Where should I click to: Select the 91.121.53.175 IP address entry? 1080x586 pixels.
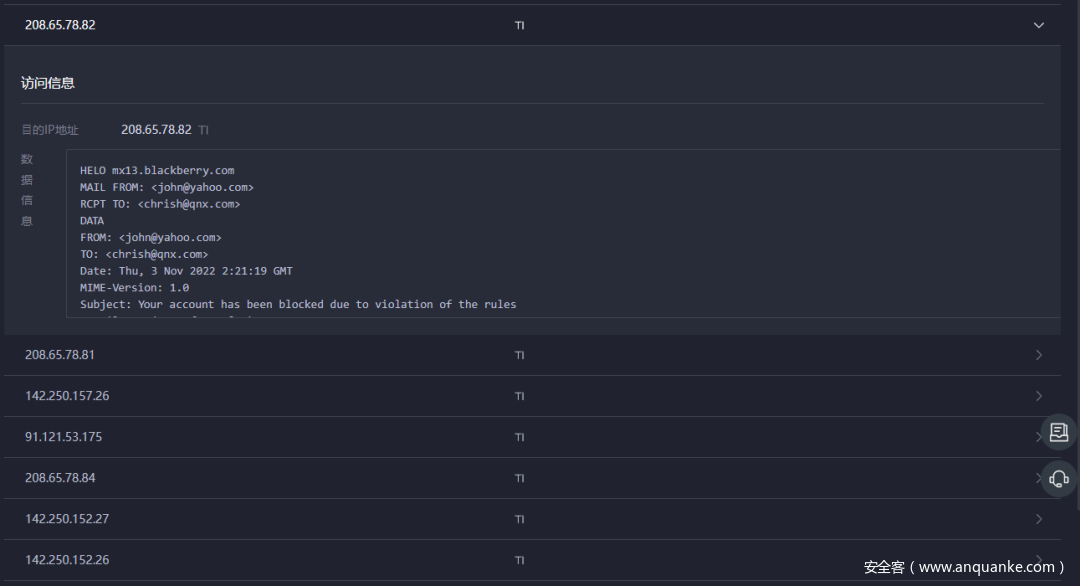[63, 437]
